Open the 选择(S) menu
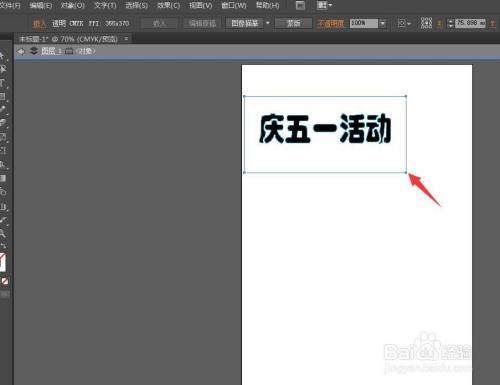The height and width of the screenshot is (385, 500). (136, 6)
